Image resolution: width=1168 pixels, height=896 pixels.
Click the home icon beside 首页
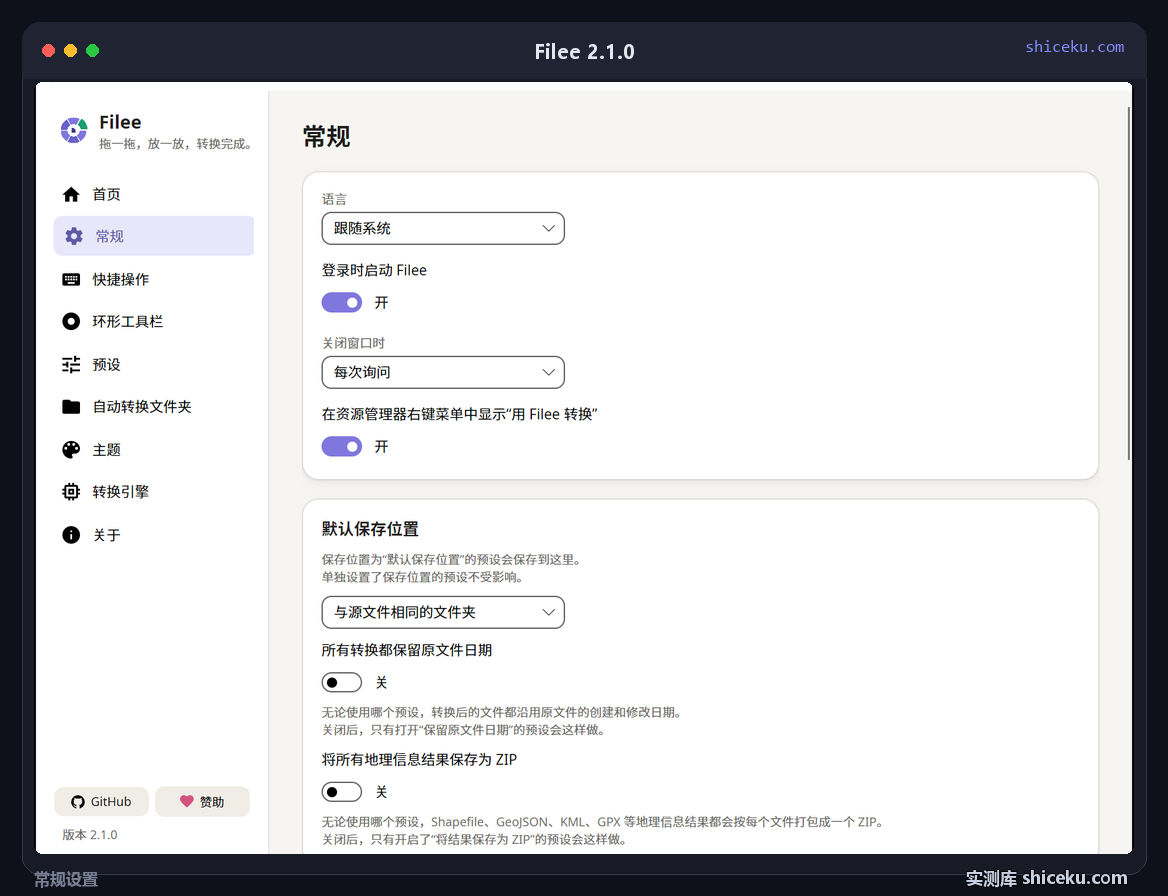pyautogui.click(x=71, y=194)
